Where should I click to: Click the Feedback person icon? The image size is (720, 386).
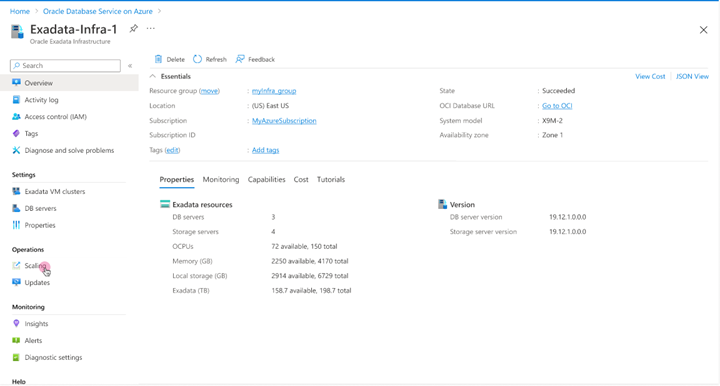point(240,59)
